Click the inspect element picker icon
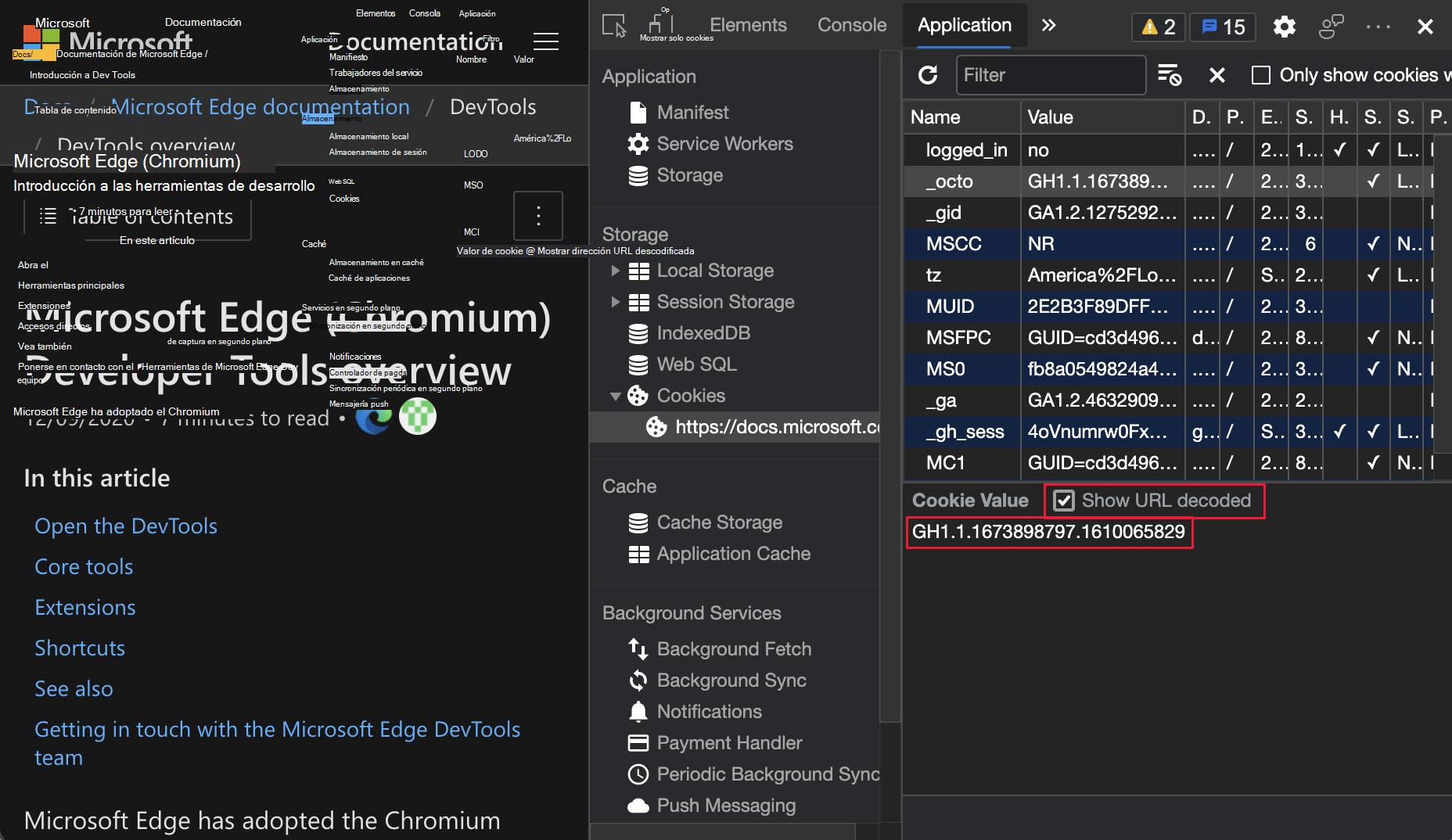This screenshot has width=1452, height=840. click(x=614, y=26)
